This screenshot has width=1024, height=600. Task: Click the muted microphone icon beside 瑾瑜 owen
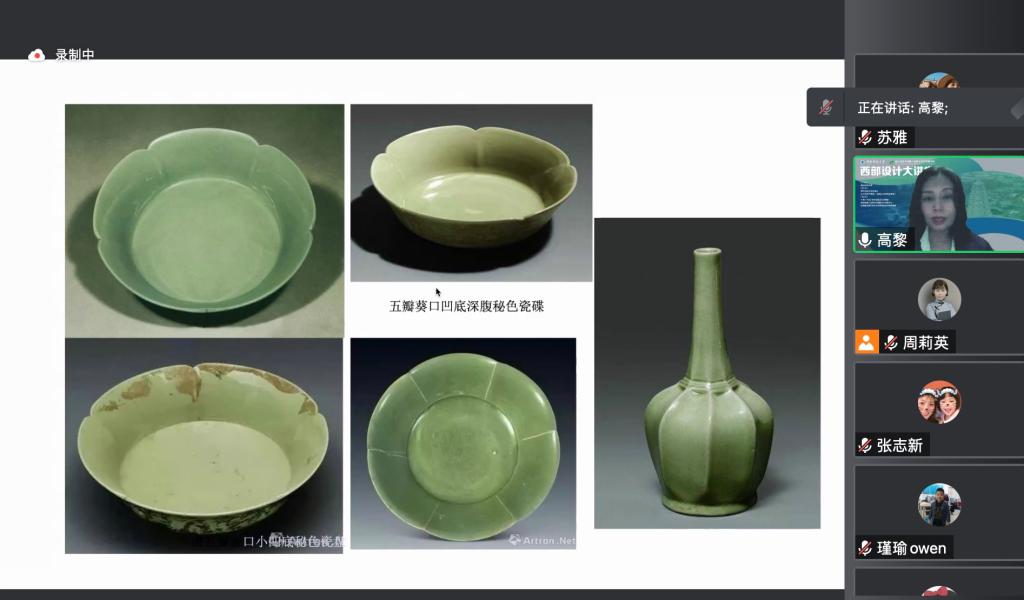(865, 548)
